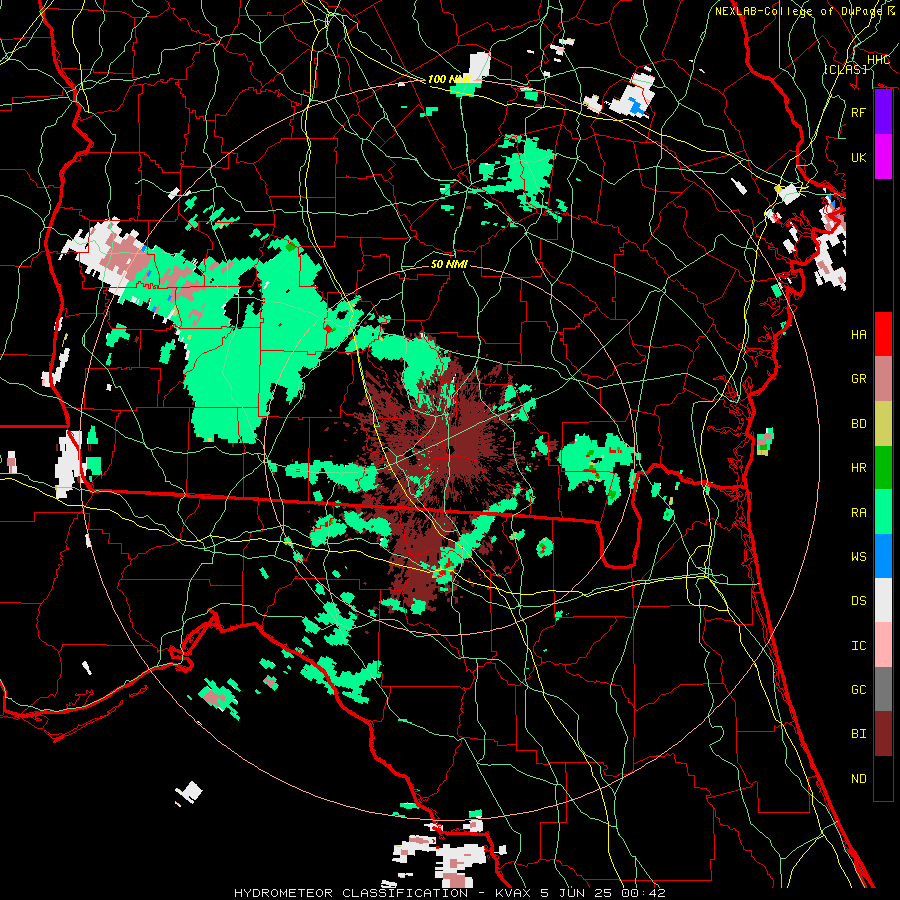The height and width of the screenshot is (900, 900).
Task: Click the '[CLAS]' units label
Action: click(x=845, y=69)
